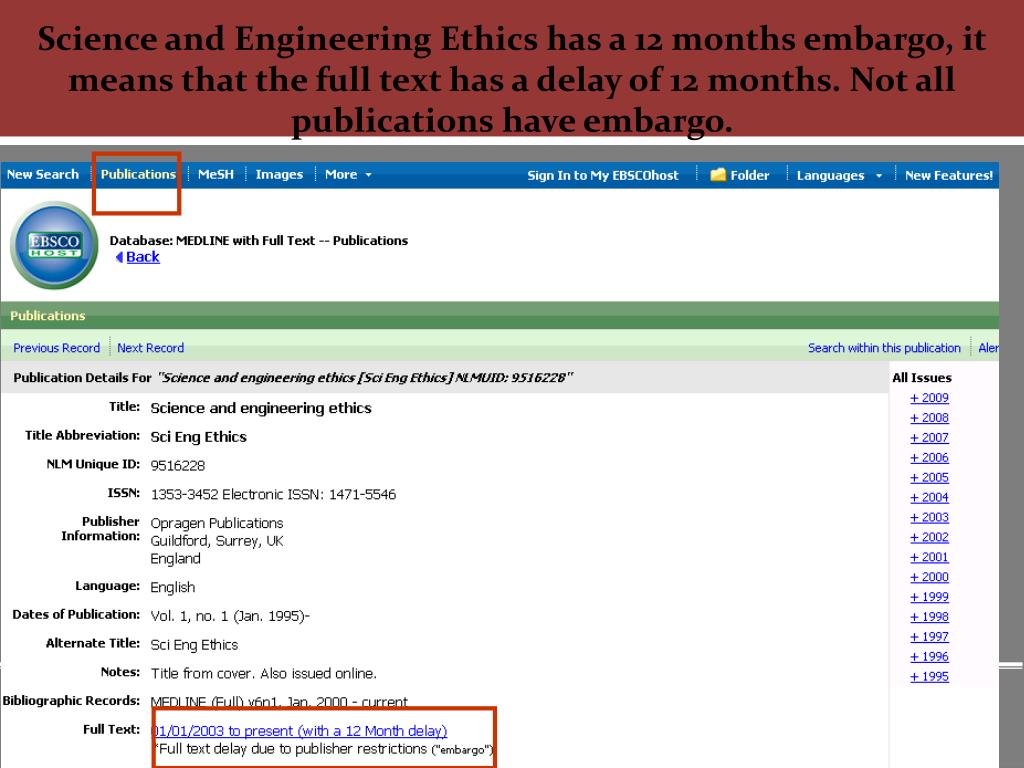Open full text 01/01/2003 to present link
Screen dimensions: 1024x768
tap(300, 731)
